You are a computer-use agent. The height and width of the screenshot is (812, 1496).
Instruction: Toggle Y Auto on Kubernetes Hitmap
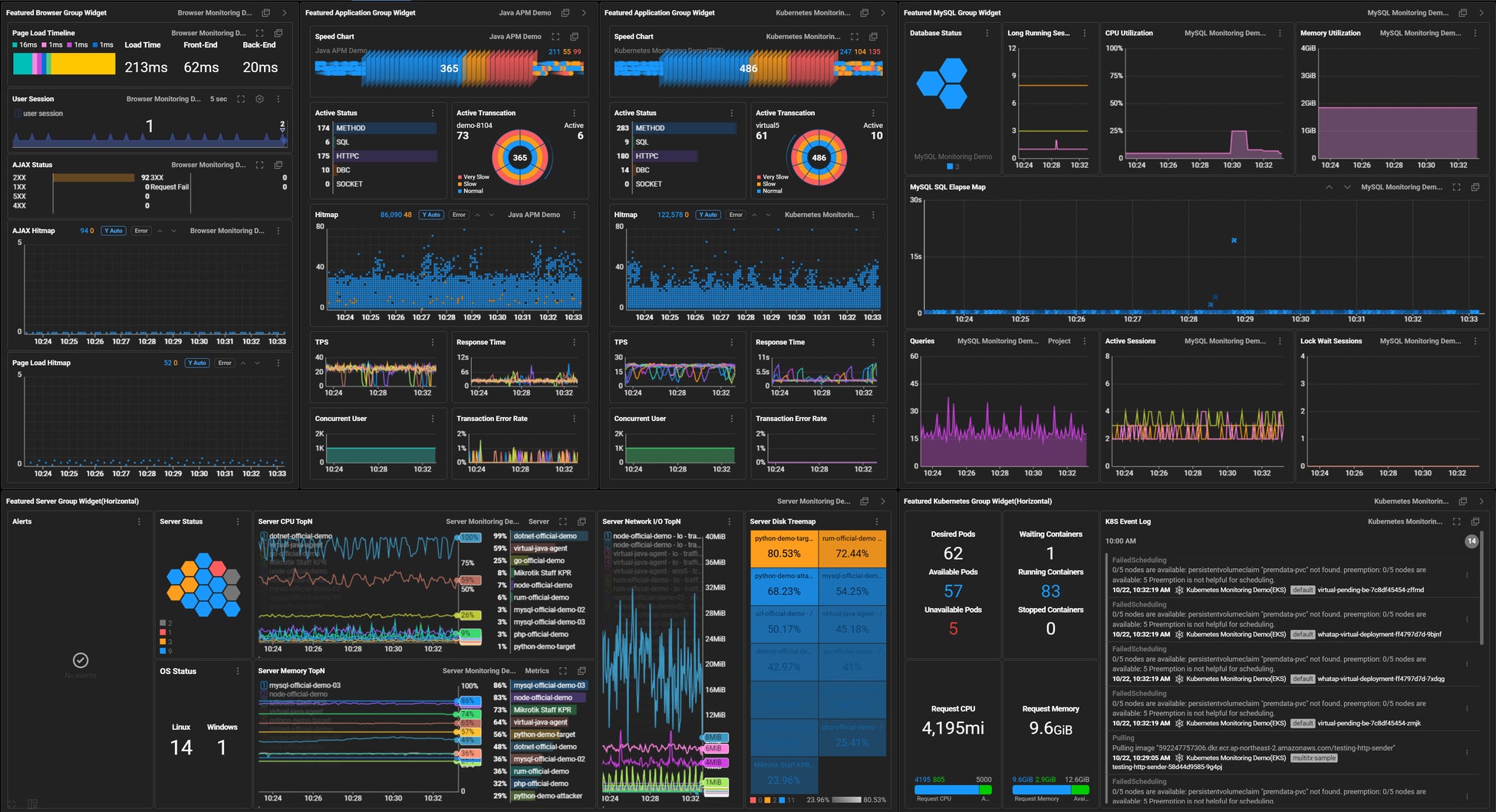[708, 215]
